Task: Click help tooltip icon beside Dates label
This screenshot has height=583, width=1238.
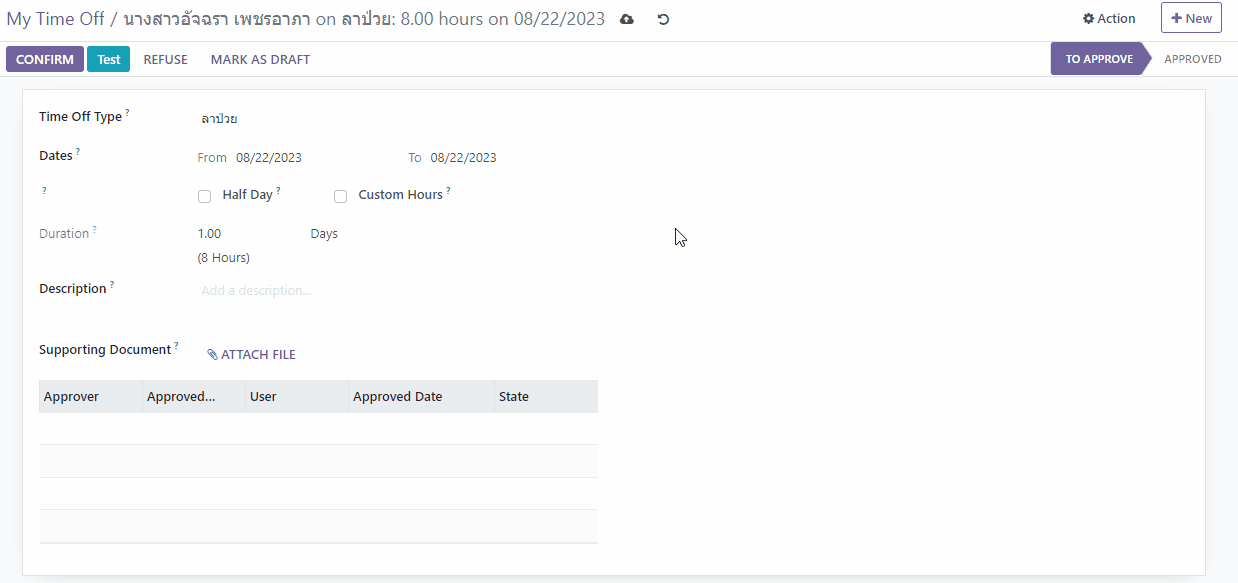Action: [x=78, y=152]
